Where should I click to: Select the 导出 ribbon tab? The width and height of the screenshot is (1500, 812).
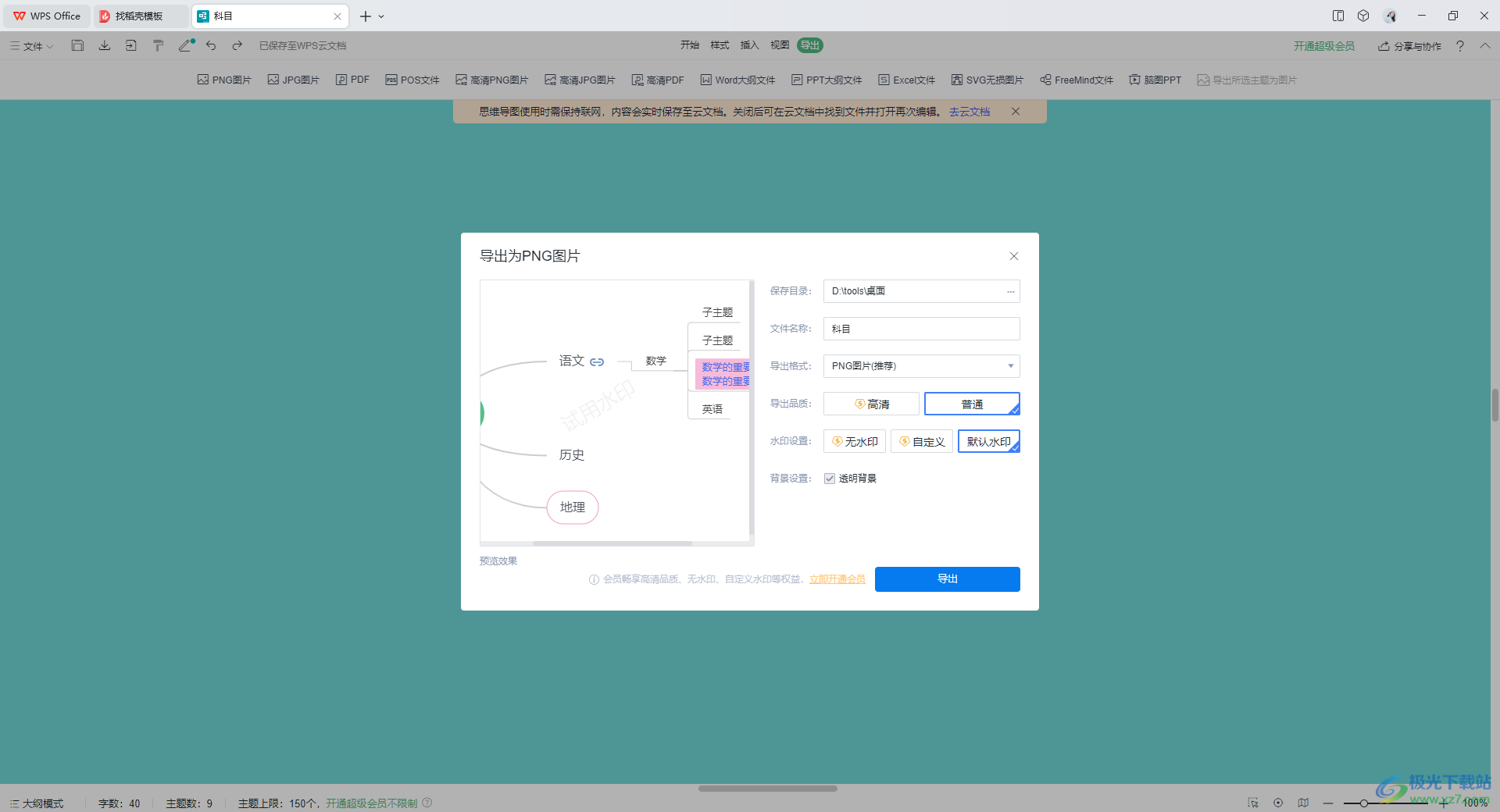[x=810, y=45]
